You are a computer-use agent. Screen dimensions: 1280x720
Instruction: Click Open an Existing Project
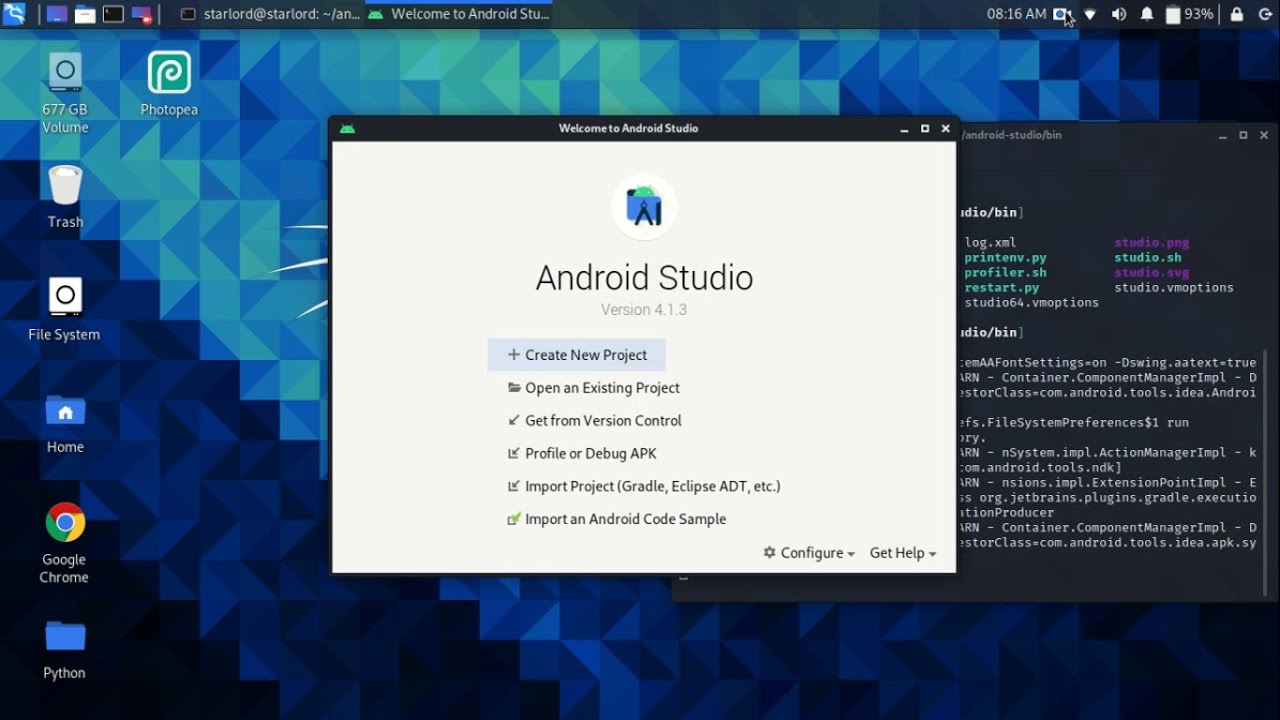pos(594,388)
